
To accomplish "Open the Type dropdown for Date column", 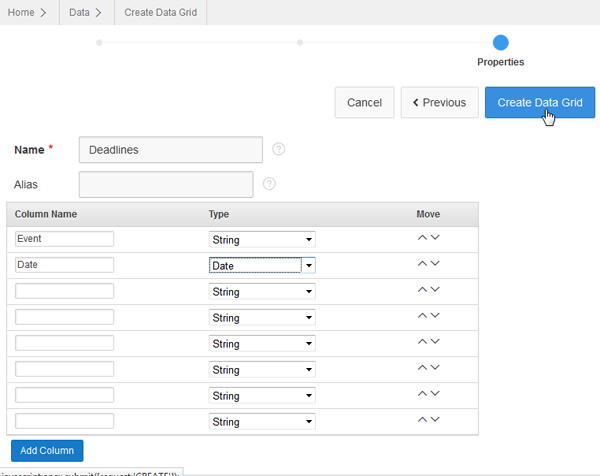I will [x=262, y=266].
